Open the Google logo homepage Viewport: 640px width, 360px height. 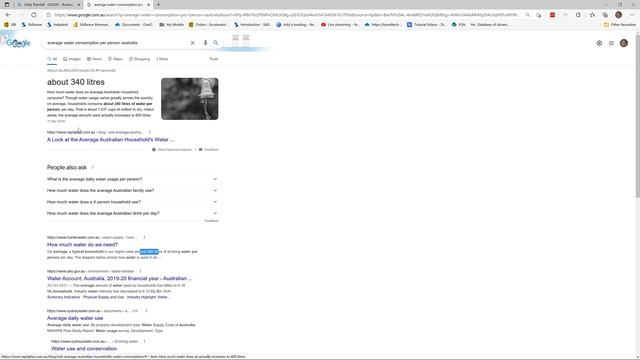click(x=18, y=42)
